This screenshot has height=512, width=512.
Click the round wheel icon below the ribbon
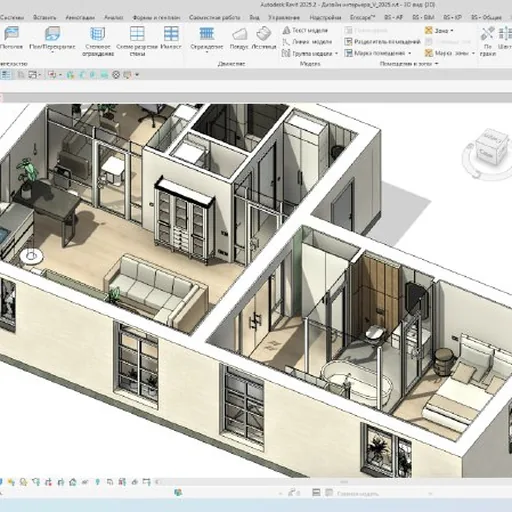click(x=116, y=75)
